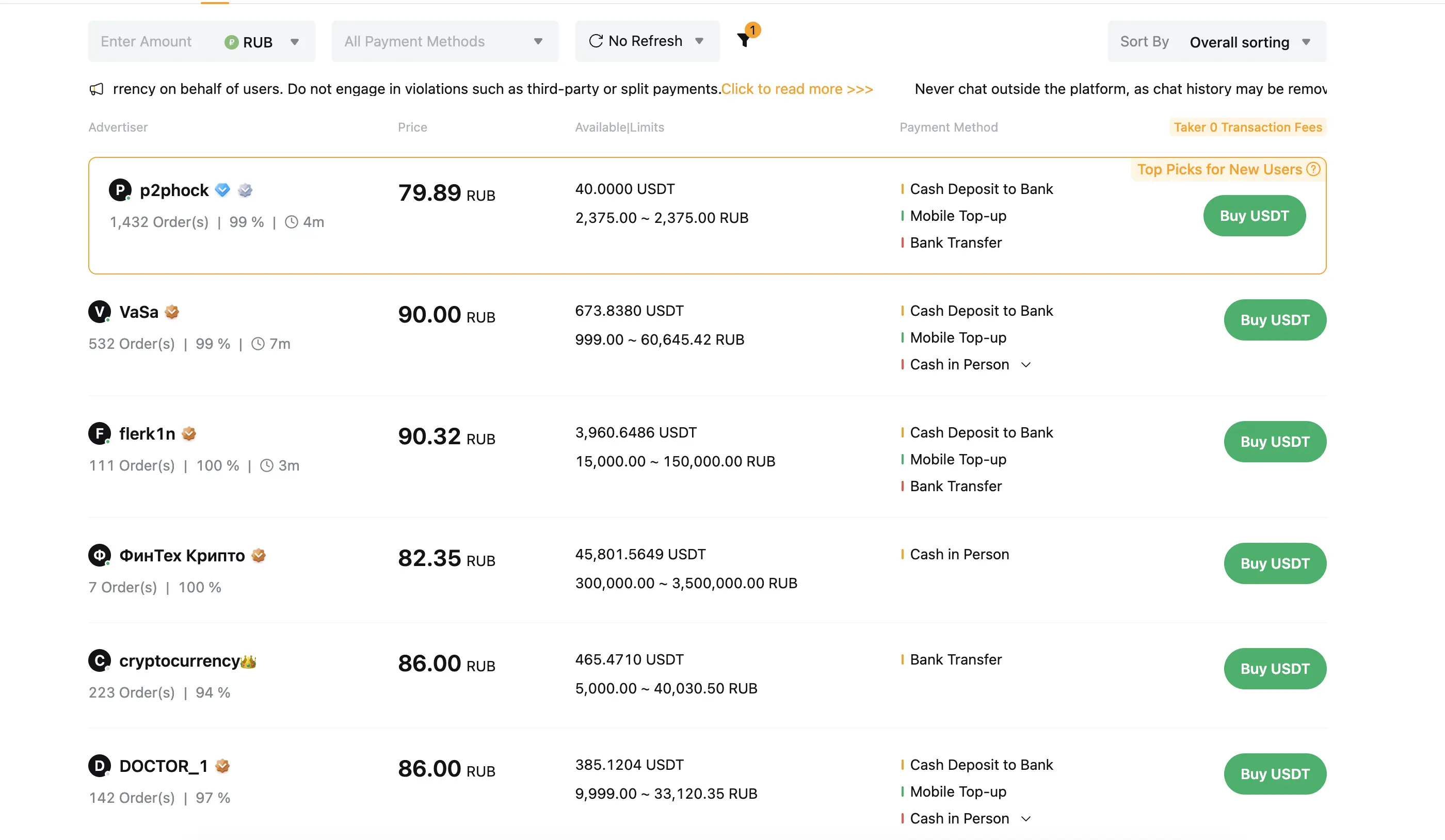Click the clock icon in VaSa's row
This screenshot has width=1445, height=840.
tap(258, 344)
